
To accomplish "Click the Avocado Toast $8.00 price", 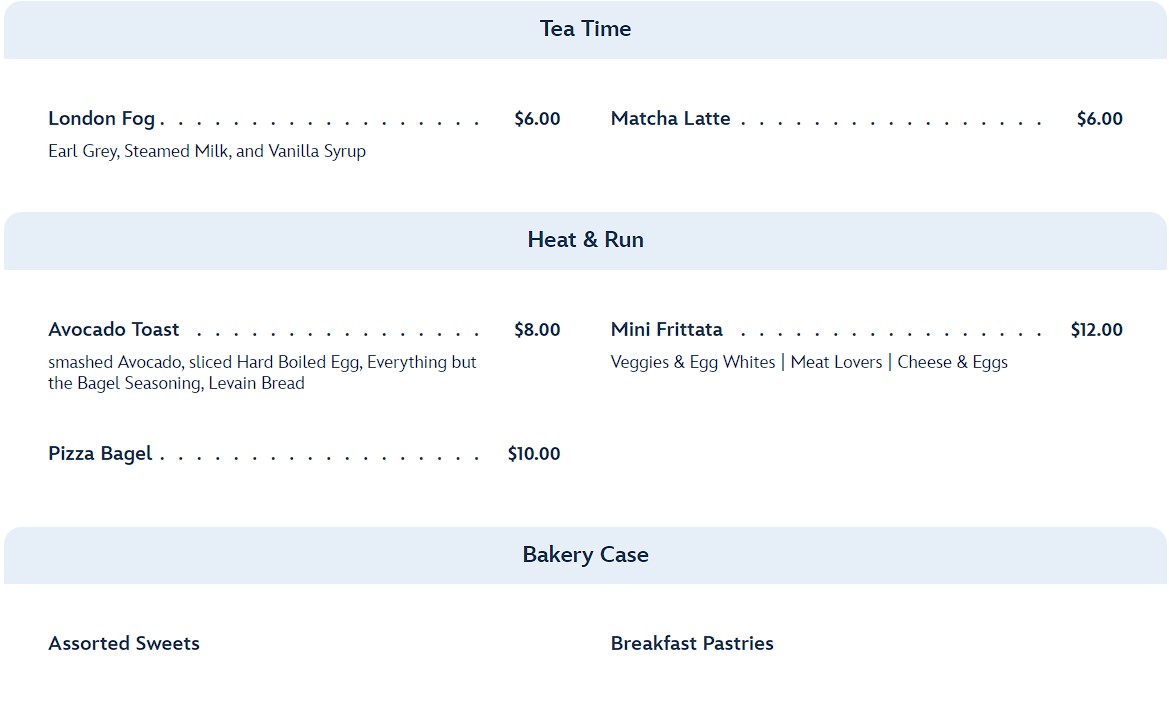I will point(537,330).
